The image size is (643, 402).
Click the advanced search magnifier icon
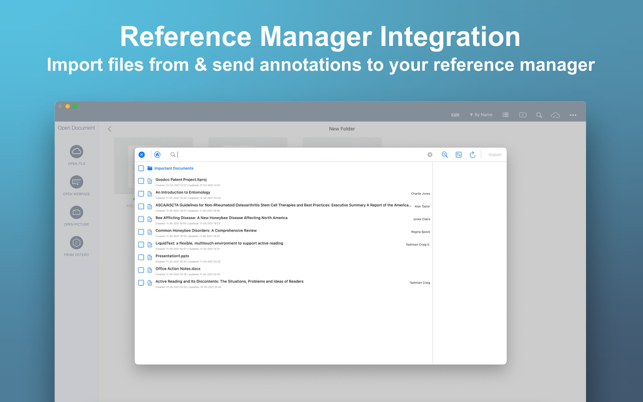point(445,155)
